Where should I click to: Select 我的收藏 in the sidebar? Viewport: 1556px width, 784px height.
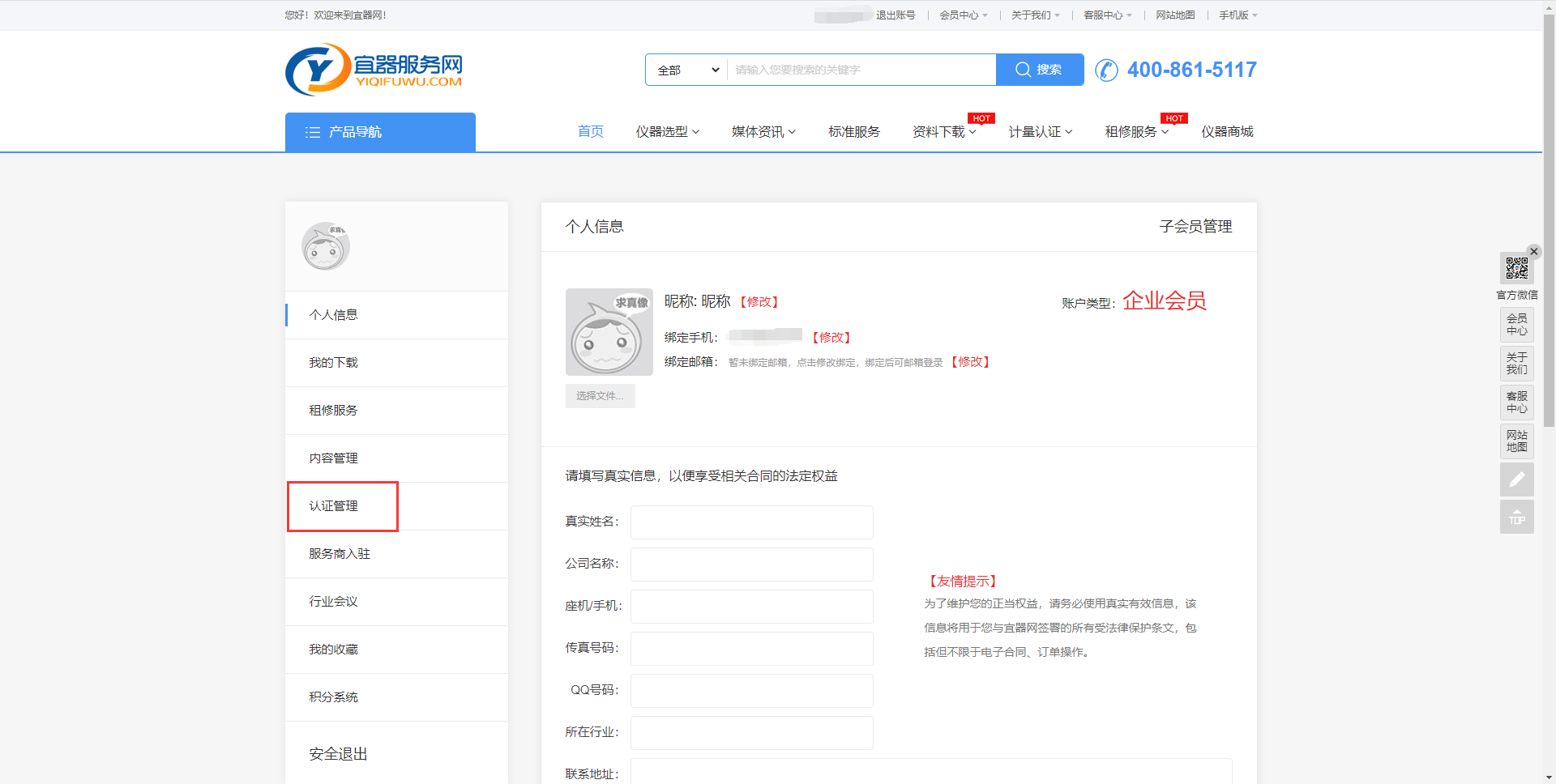[x=397, y=650]
